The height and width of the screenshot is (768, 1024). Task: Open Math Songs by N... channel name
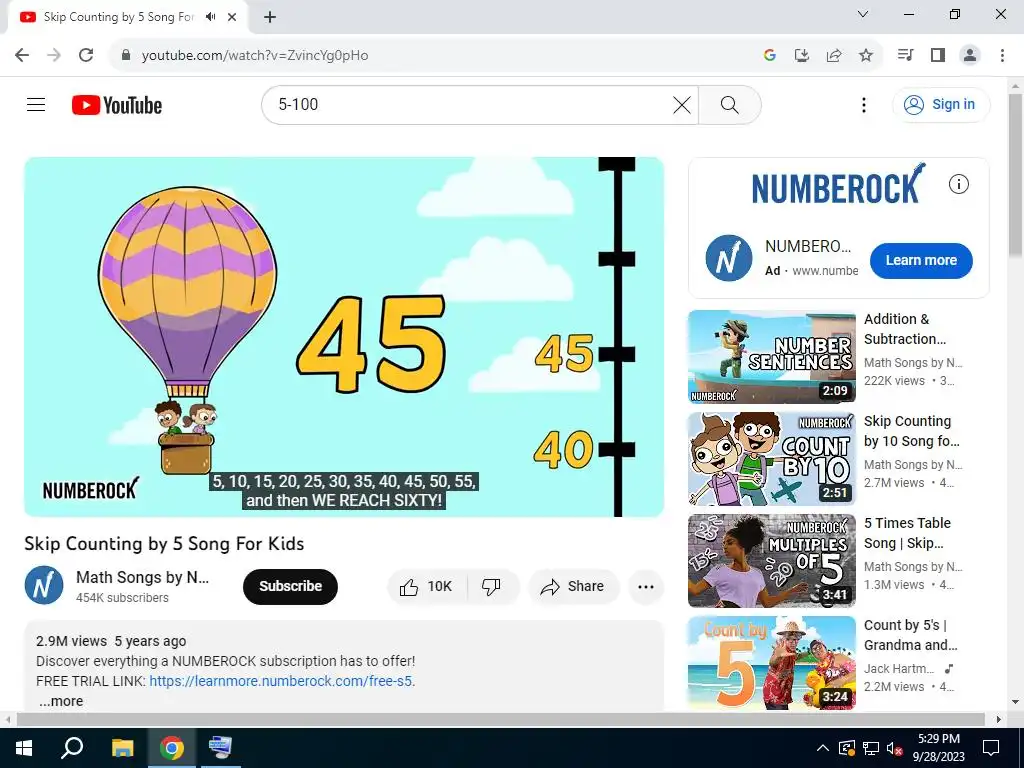(x=142, y=577)
